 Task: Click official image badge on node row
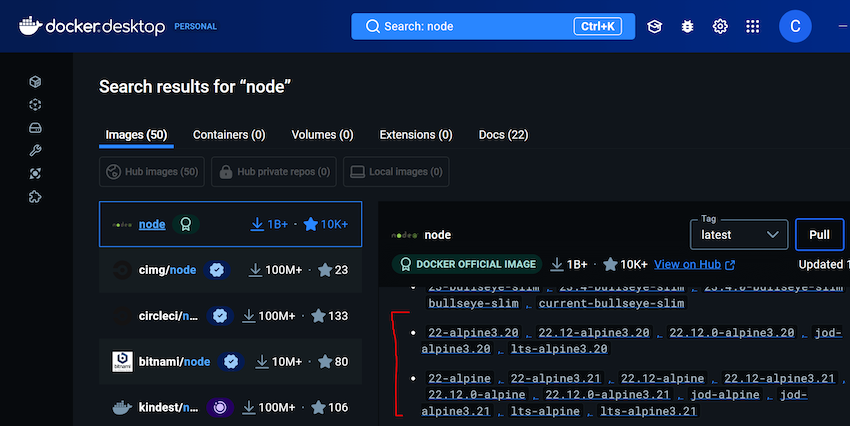click(x=186, y=224)
